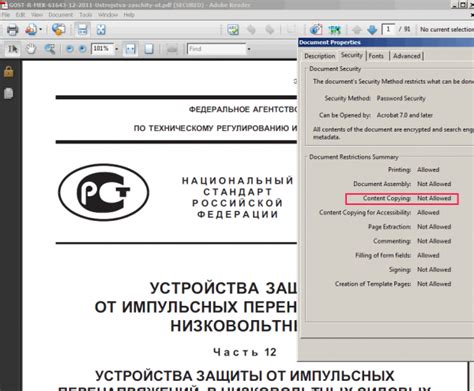Click the 'Password Security' method value
The image size is (474, 391).
tap(401, 98)
